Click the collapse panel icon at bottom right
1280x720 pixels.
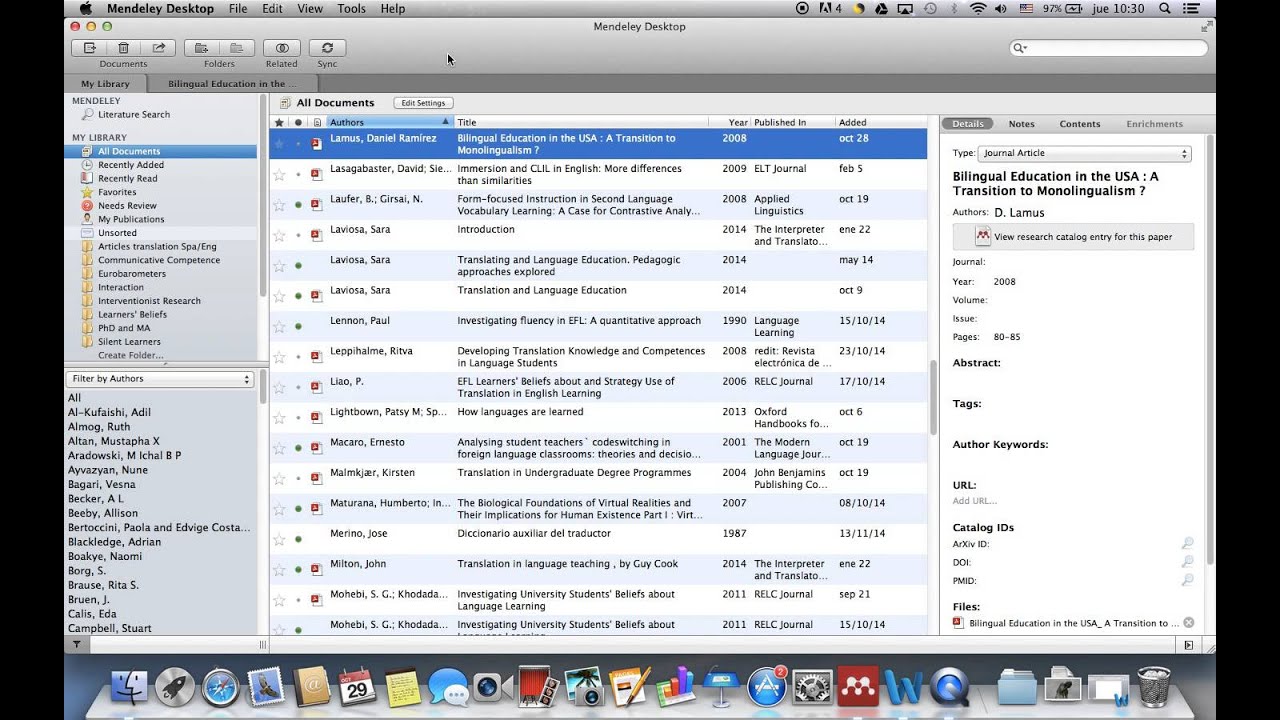click(x=1188, y=646)
